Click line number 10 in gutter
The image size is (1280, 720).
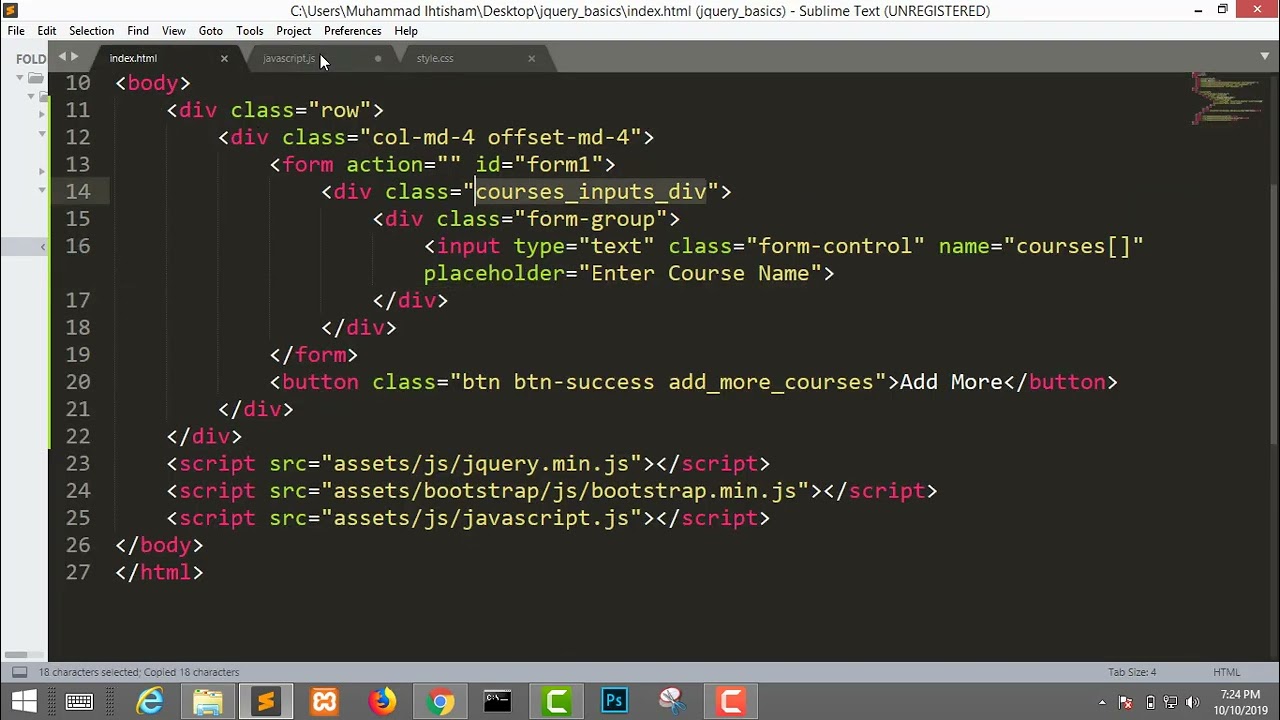77,83
